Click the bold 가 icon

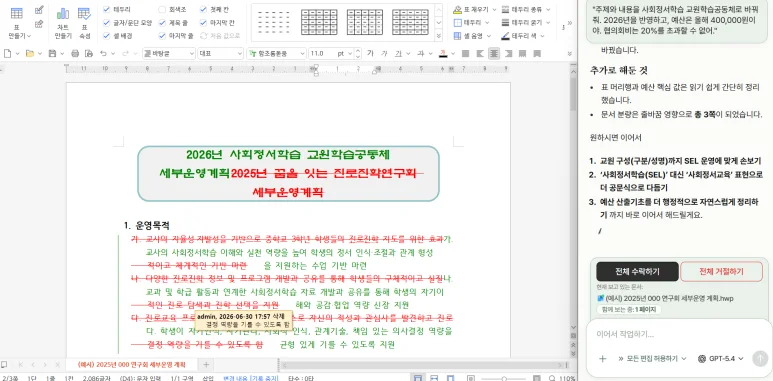point(370,53)
